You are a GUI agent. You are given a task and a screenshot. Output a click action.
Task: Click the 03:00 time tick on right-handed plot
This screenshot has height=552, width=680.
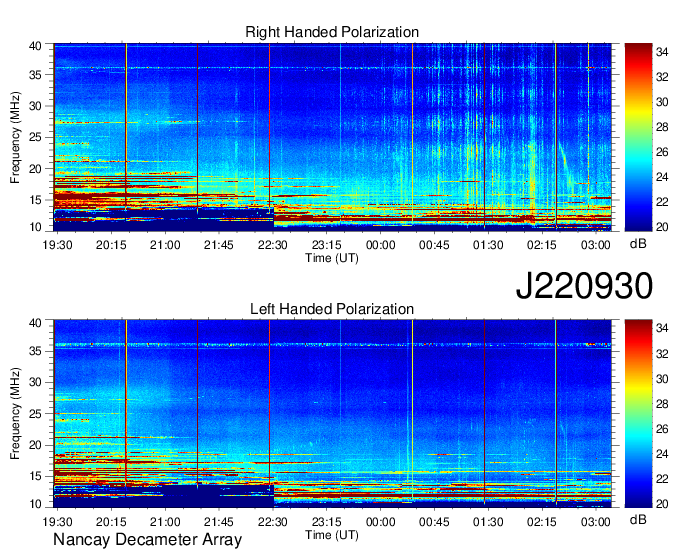click(595, 245)
